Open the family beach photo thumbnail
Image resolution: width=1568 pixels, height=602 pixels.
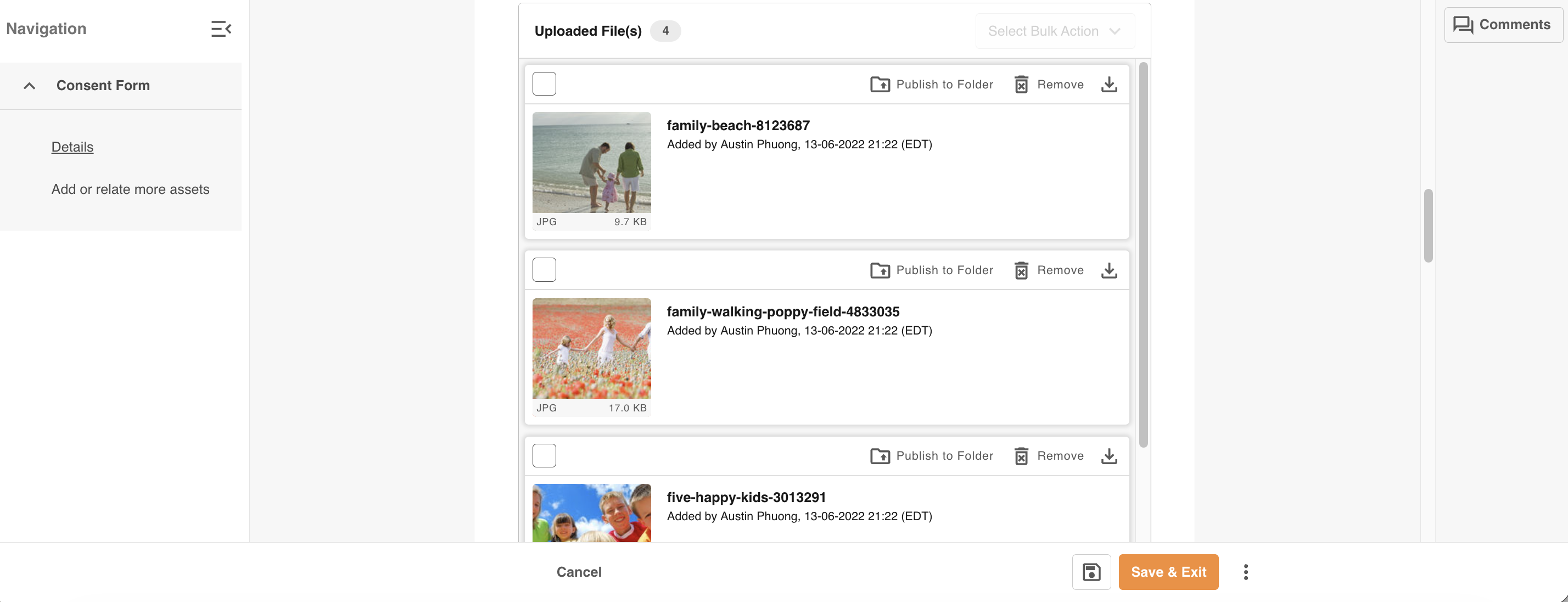coord(592,163)
